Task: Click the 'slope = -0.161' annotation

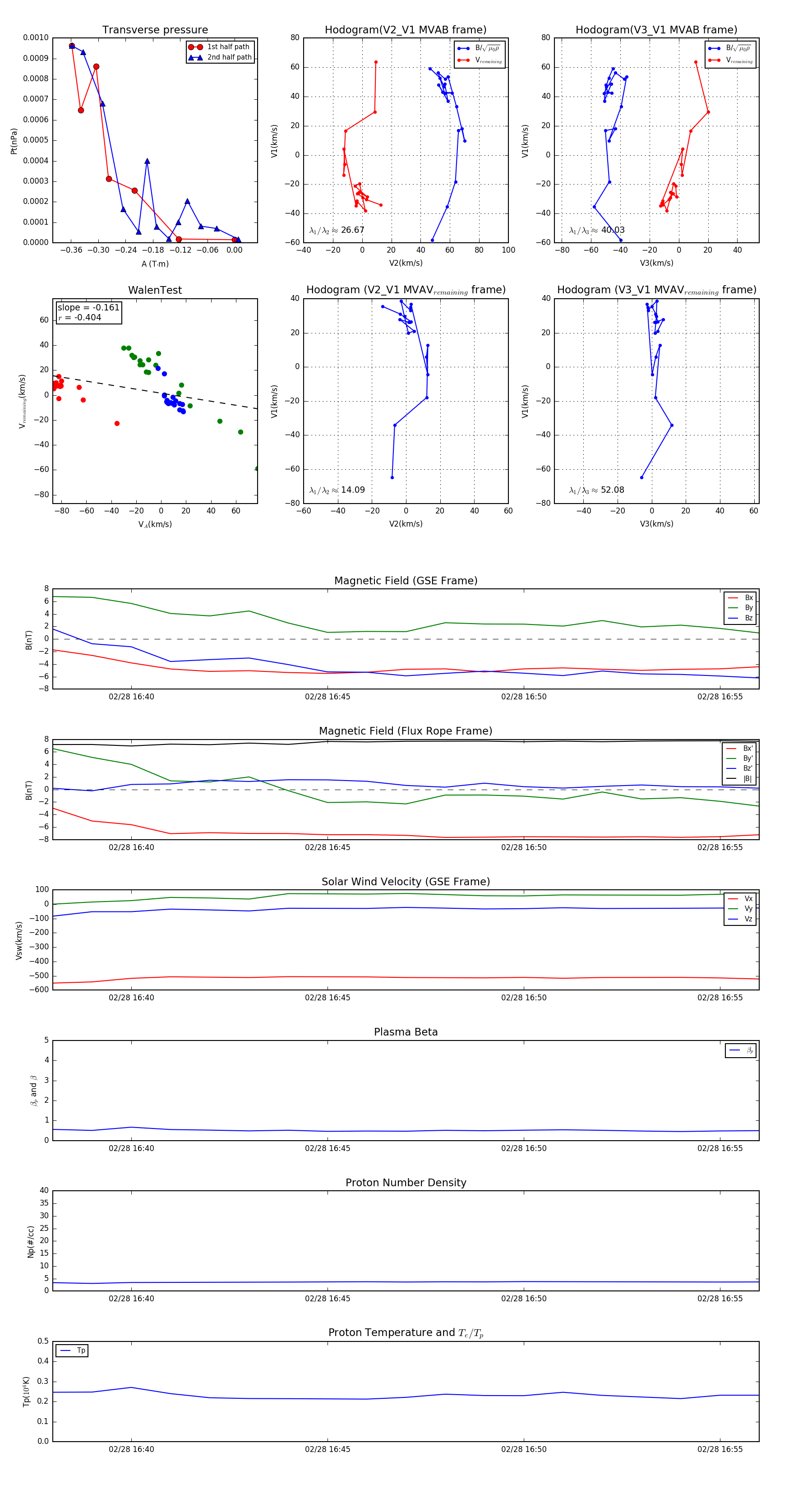Action: point(88,308)
